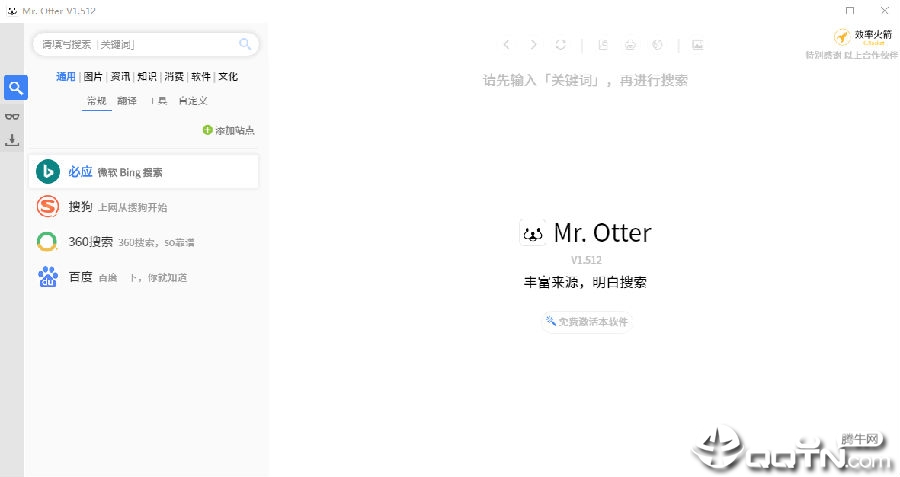
Task: Choose the Baidu paw logo icon
Action: click(x=48, y=277)
